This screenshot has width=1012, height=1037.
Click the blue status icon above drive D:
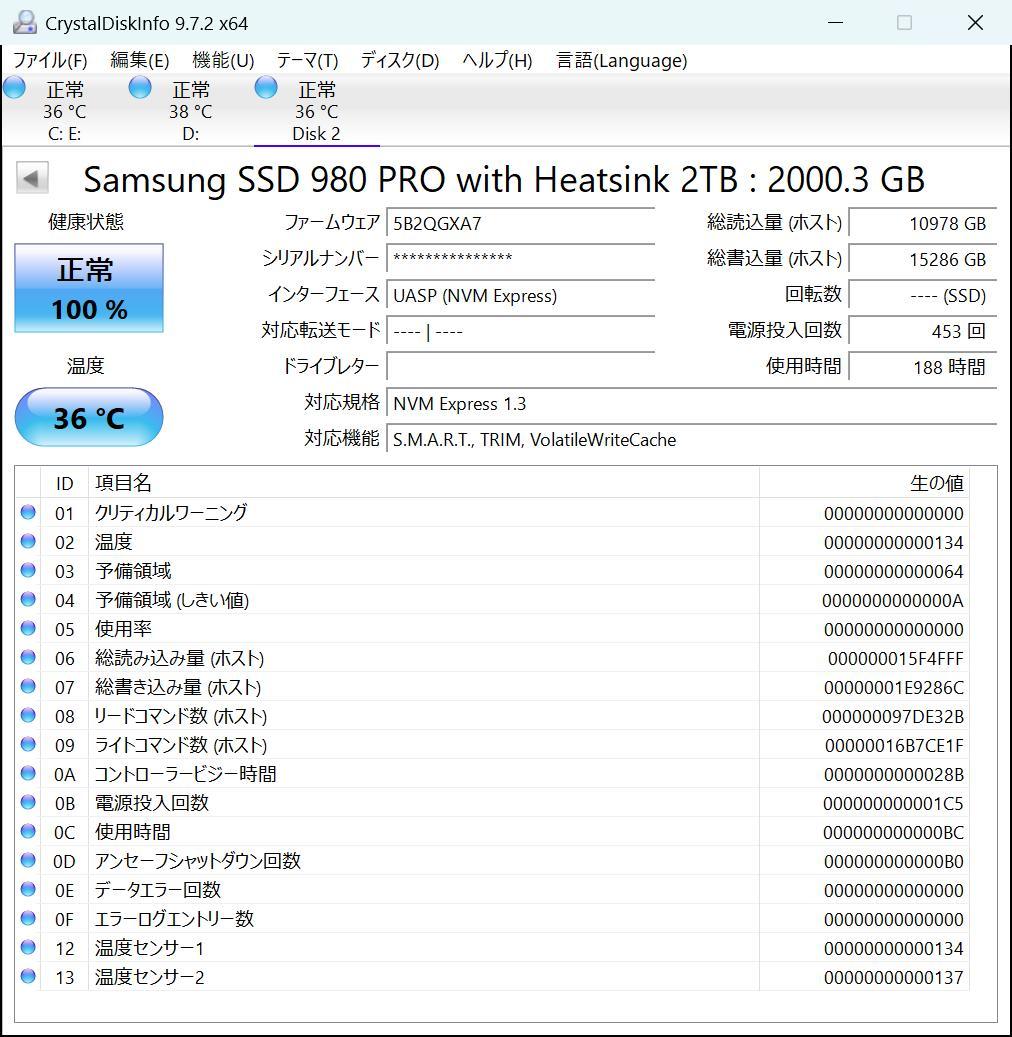[x=139, y=88]
